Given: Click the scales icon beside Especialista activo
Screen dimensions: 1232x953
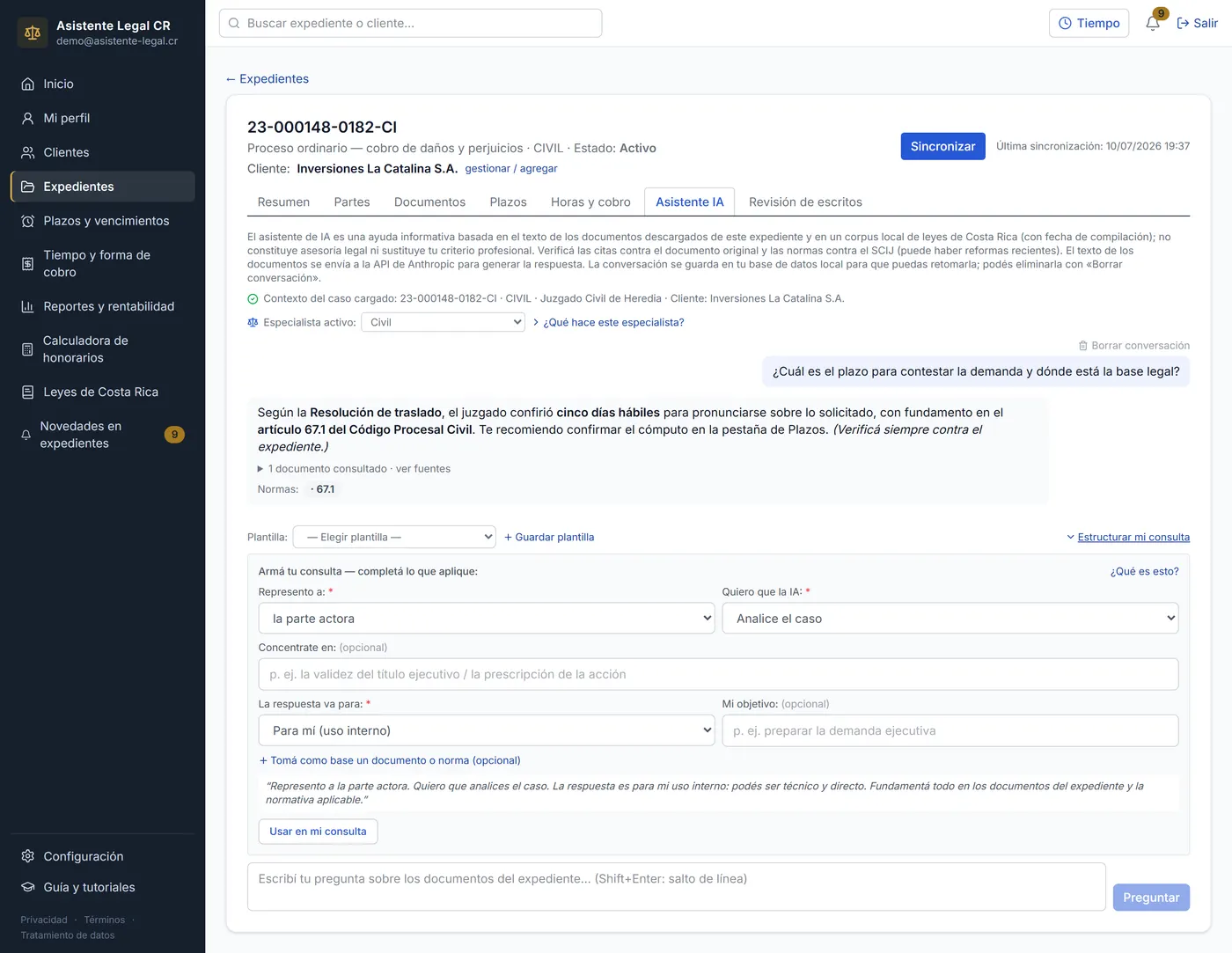Looking at the screenshot, I should coord(253,323).
